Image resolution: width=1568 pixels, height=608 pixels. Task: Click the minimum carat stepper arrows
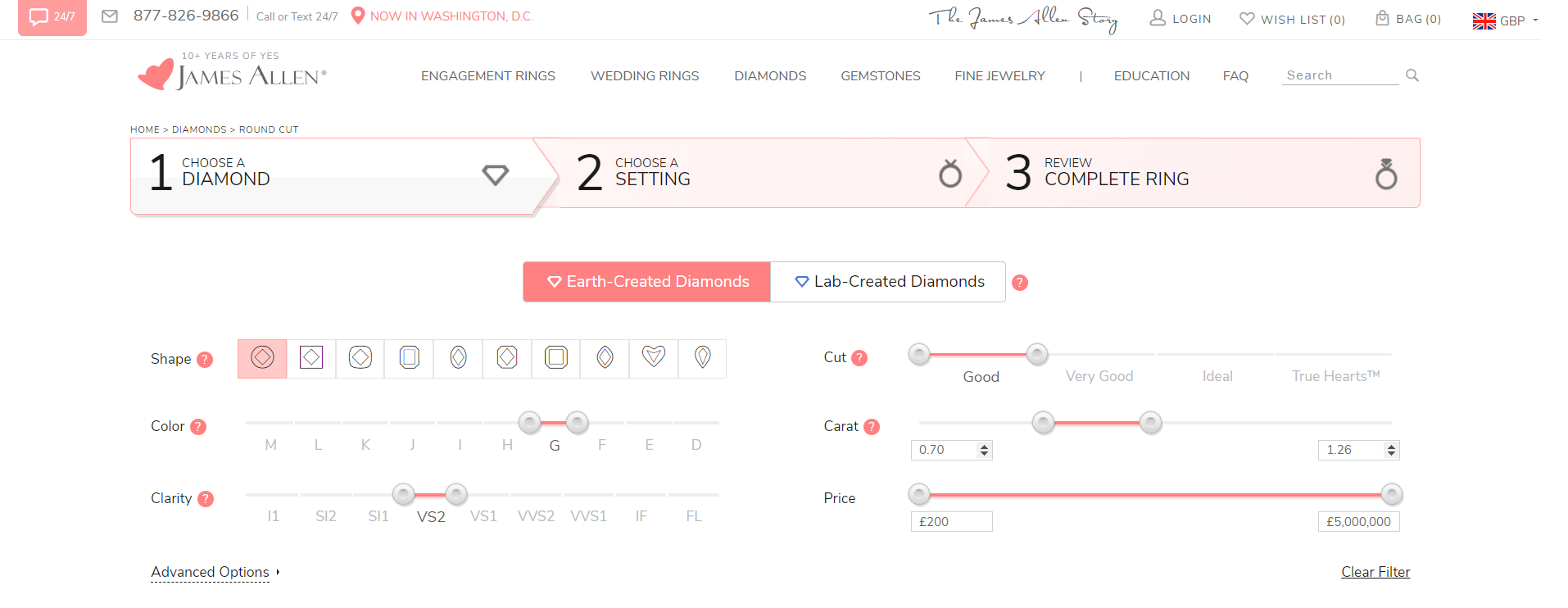pos(985,450)
